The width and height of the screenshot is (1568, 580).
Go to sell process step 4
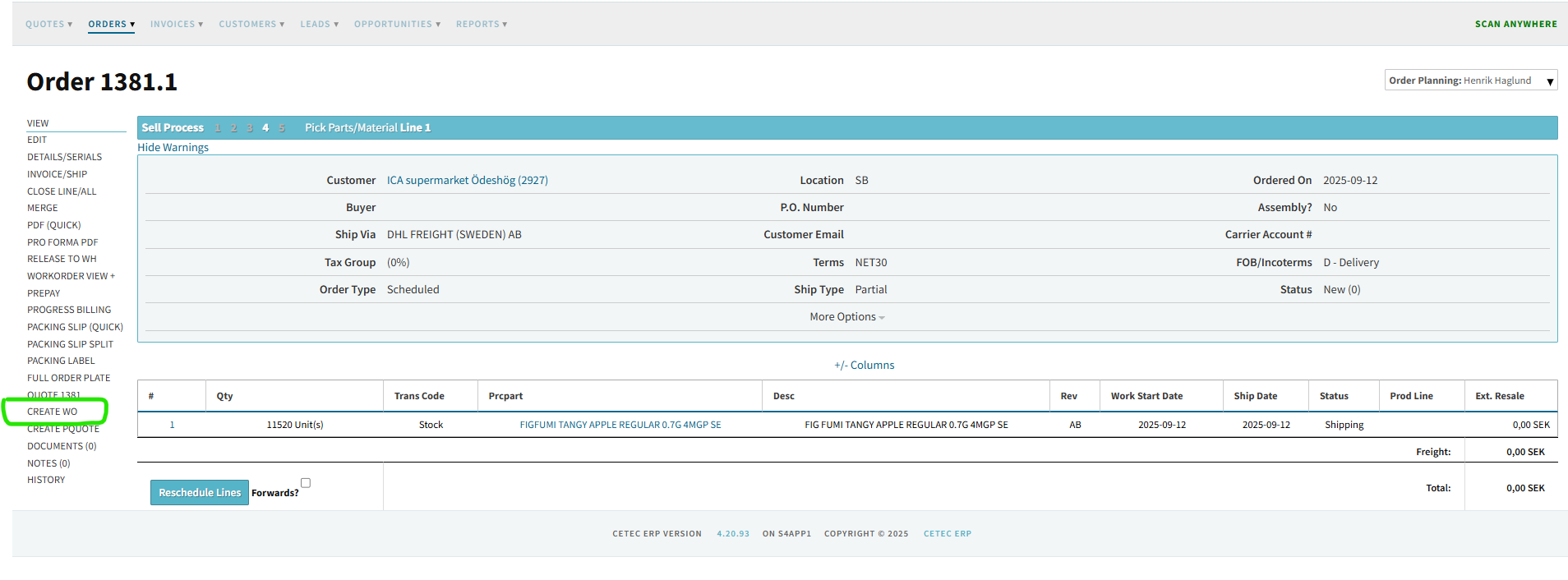[x=265, y=127]
